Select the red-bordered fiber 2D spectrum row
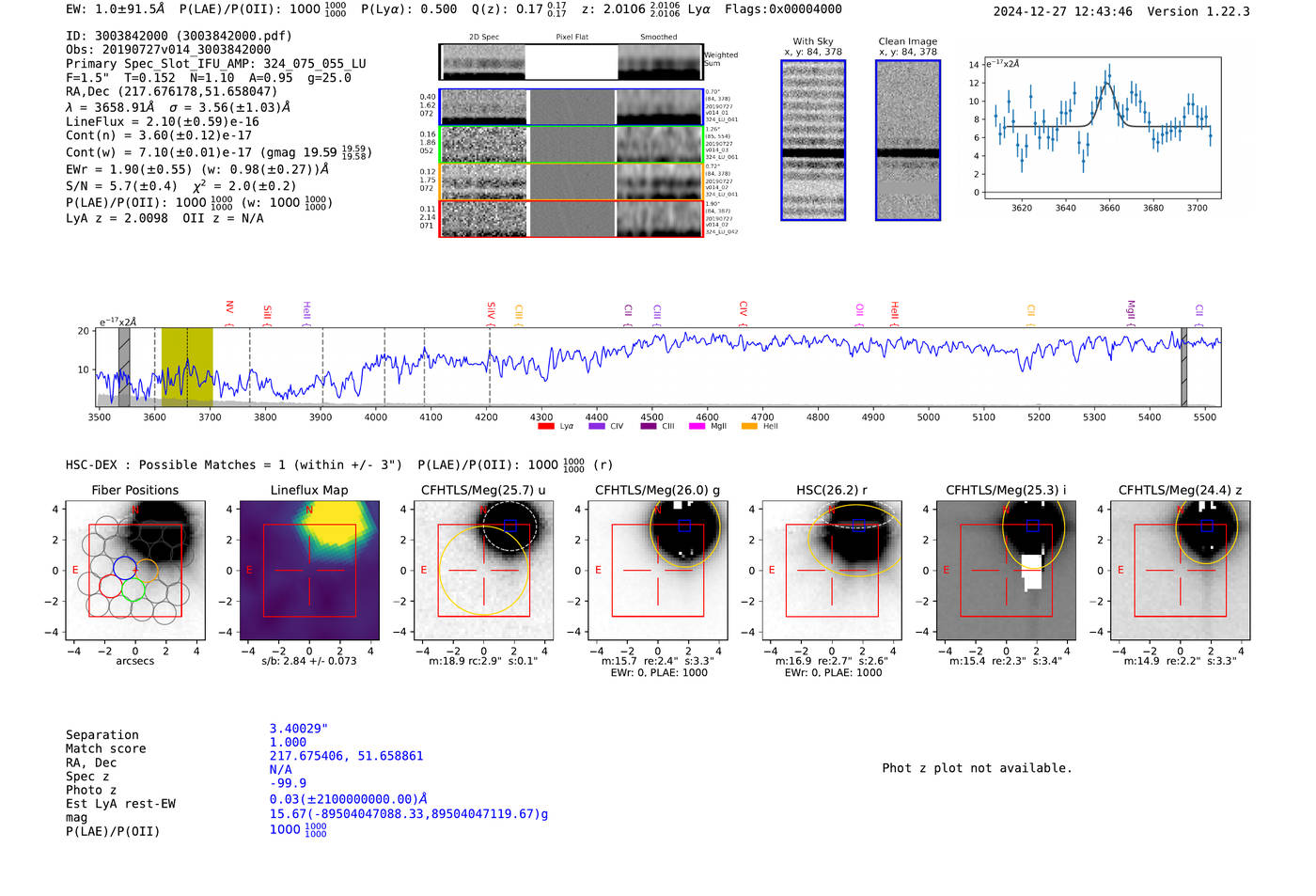 pyautogui.click(x=571, y=218)
